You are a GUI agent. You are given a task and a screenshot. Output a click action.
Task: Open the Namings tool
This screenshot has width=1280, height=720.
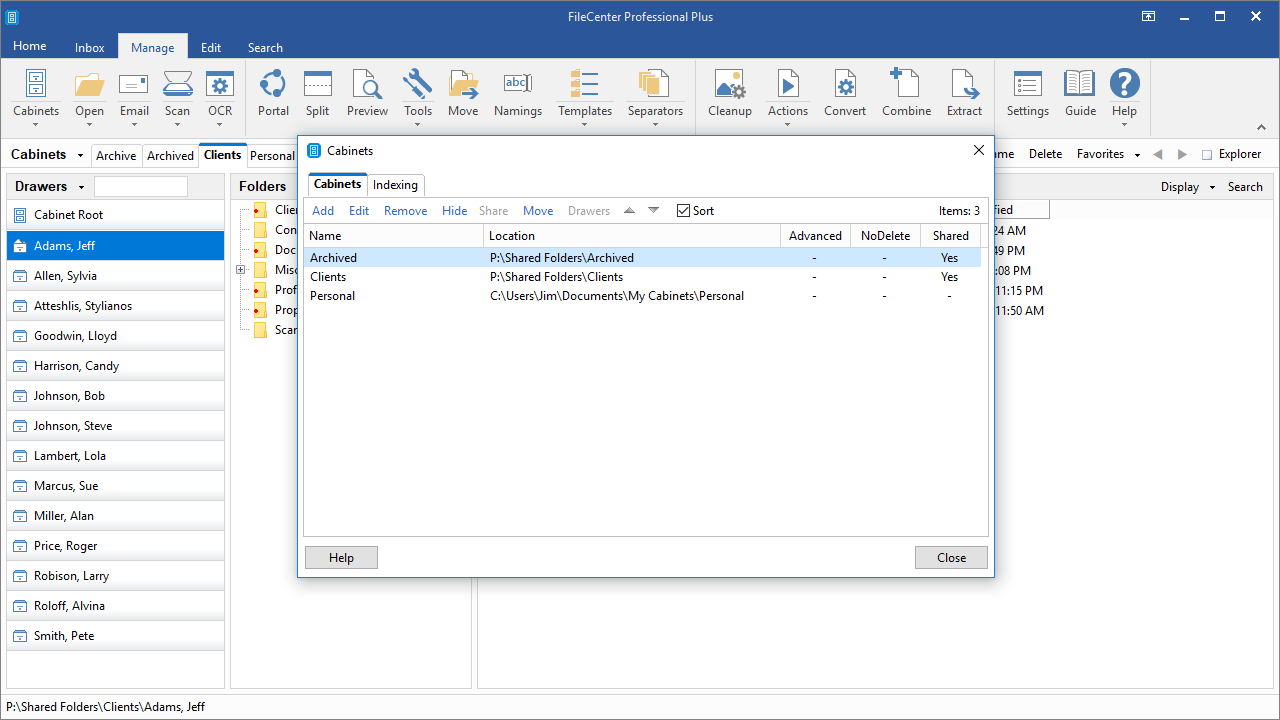point(518,93)
